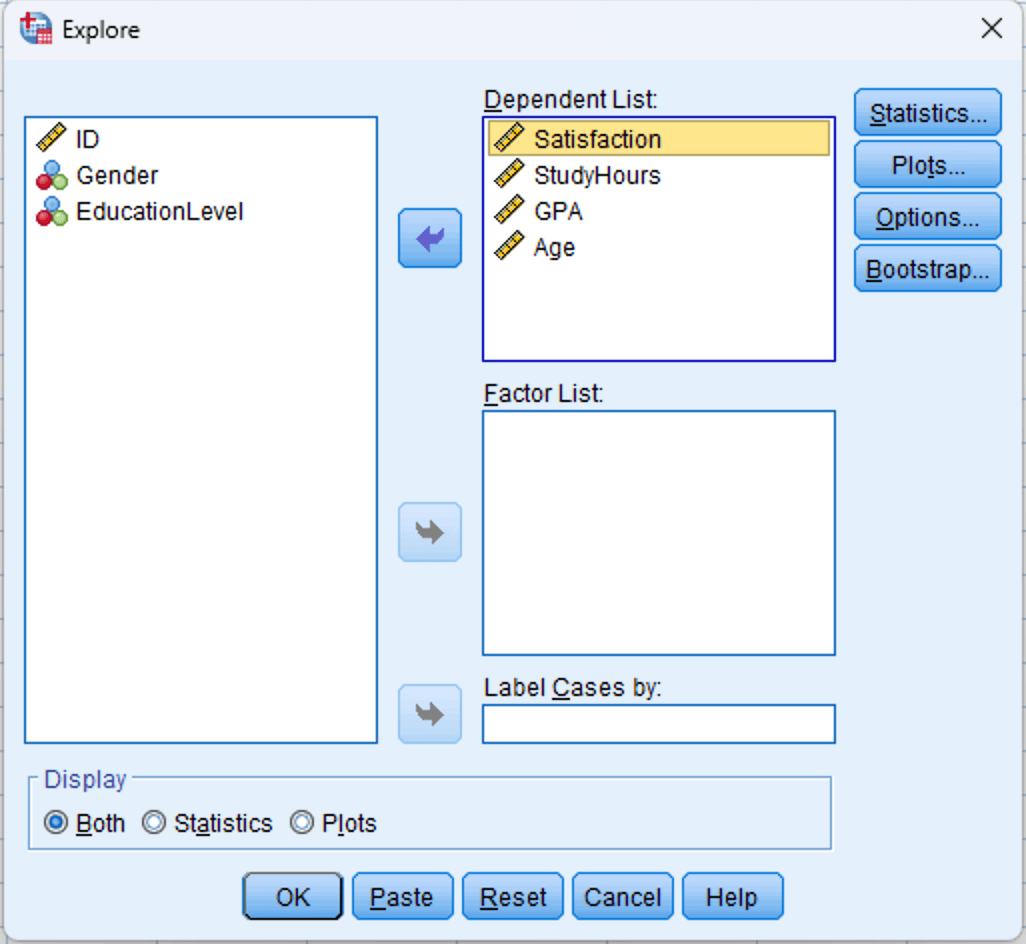Viewport: 1026px width, 944px height.
Task: Click the nominal icon next to EducationLevel
Action: tap(51, 211)
